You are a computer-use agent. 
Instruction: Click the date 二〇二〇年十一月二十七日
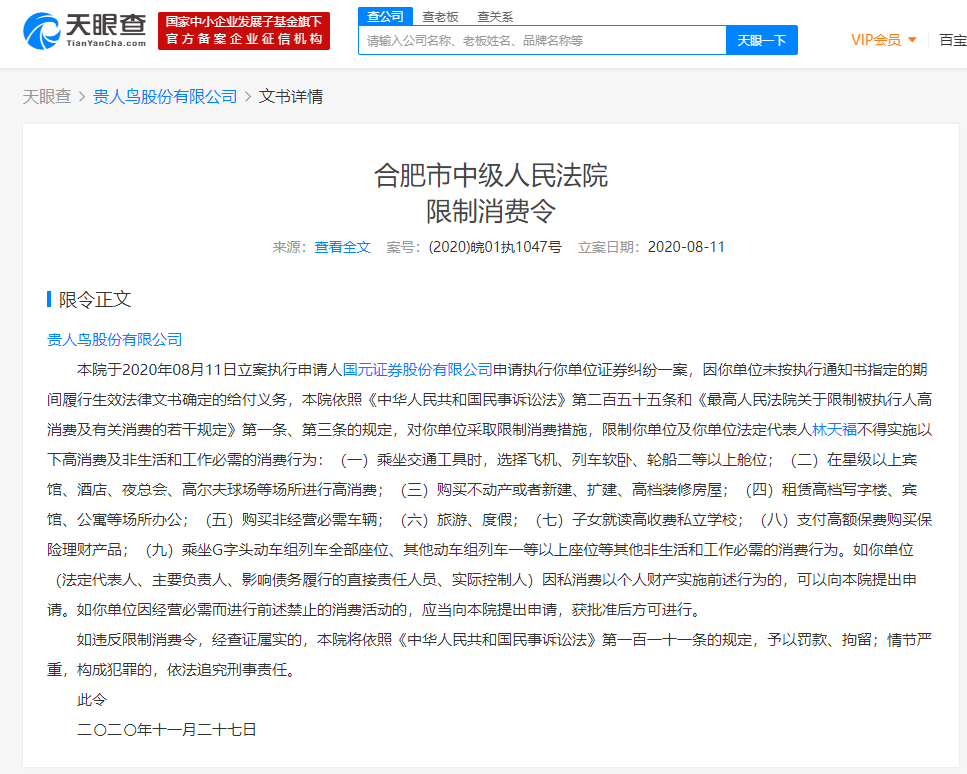pyautogui.click(x=167, y=730)
